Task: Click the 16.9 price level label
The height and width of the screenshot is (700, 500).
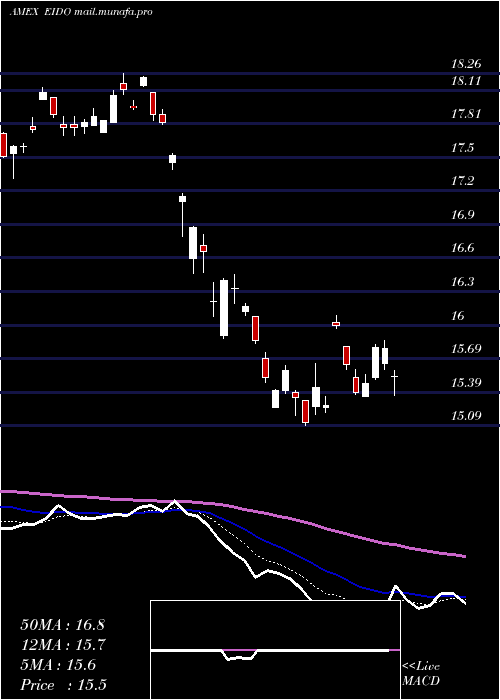Action: [463, 215]
